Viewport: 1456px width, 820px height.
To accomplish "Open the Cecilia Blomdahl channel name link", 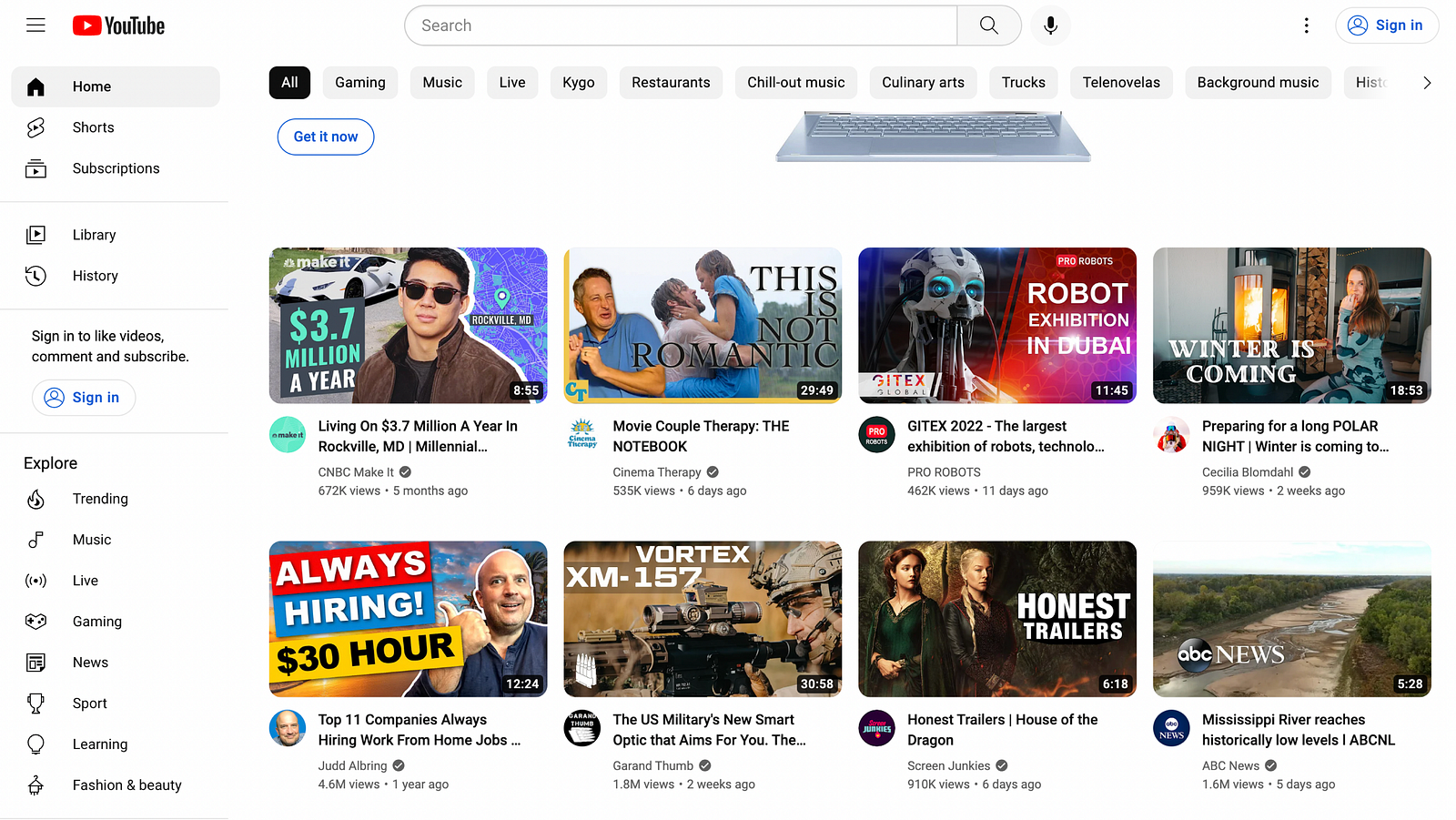I will coord(1248,472).
